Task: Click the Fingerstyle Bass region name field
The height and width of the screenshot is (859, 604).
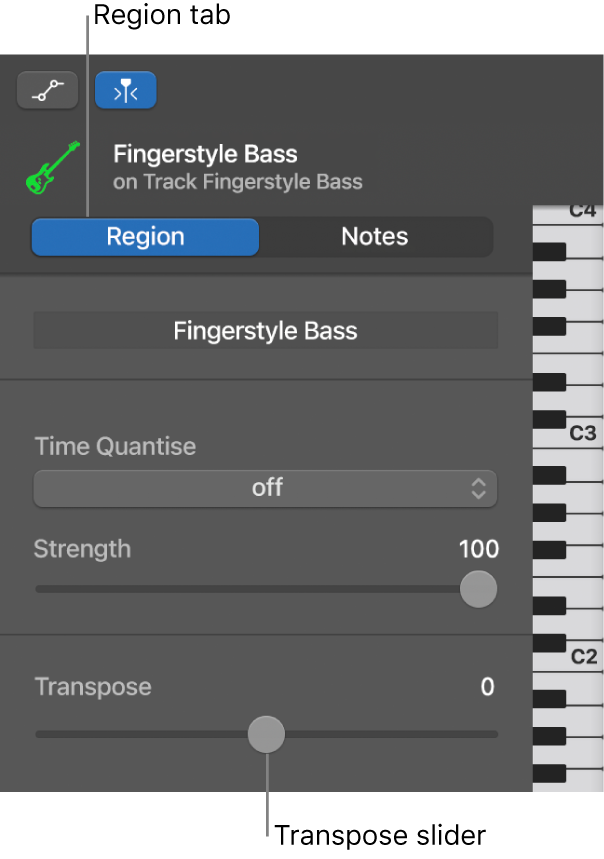Action: 265,330
